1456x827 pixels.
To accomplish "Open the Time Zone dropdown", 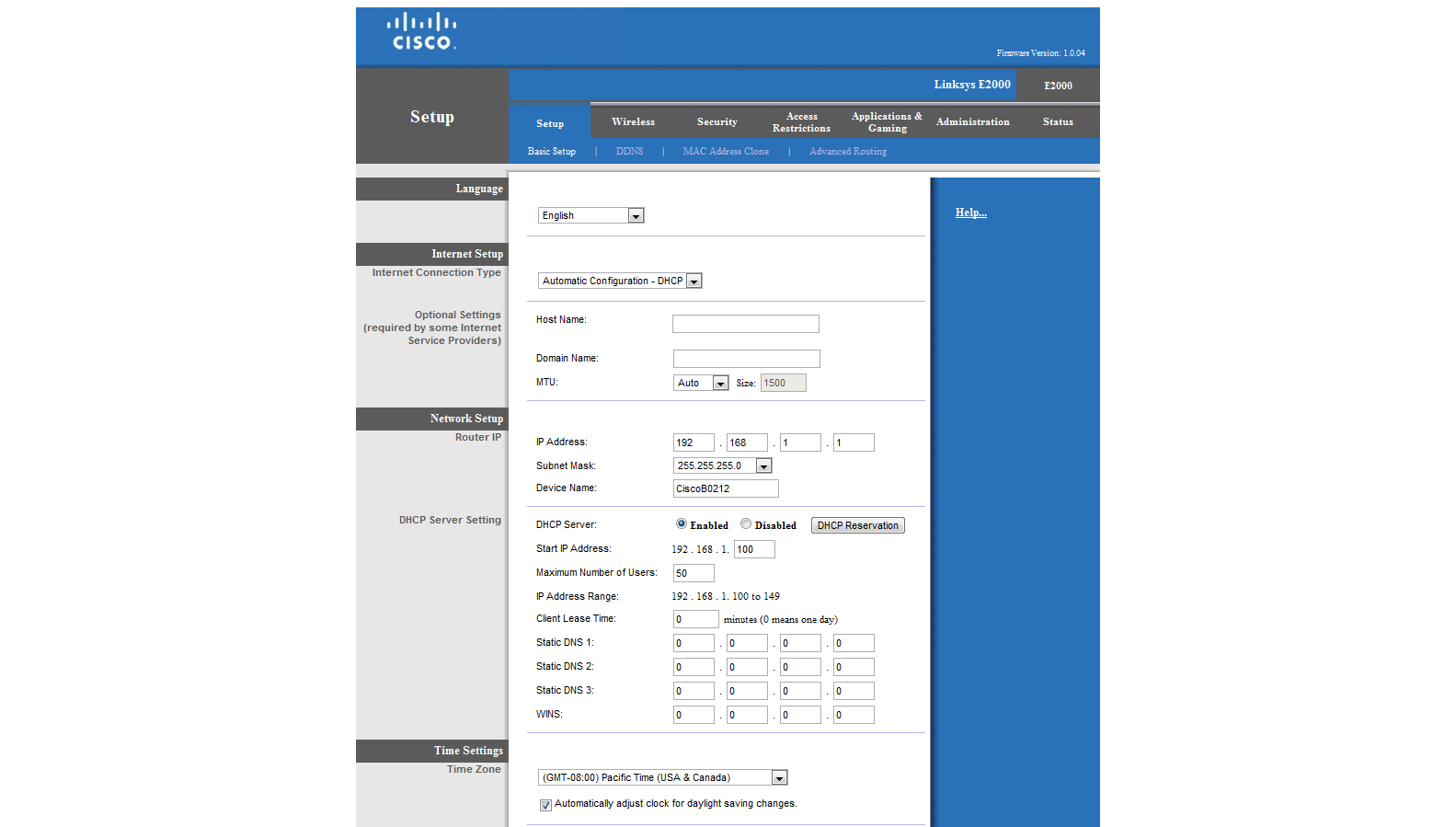I will [663, 777].
